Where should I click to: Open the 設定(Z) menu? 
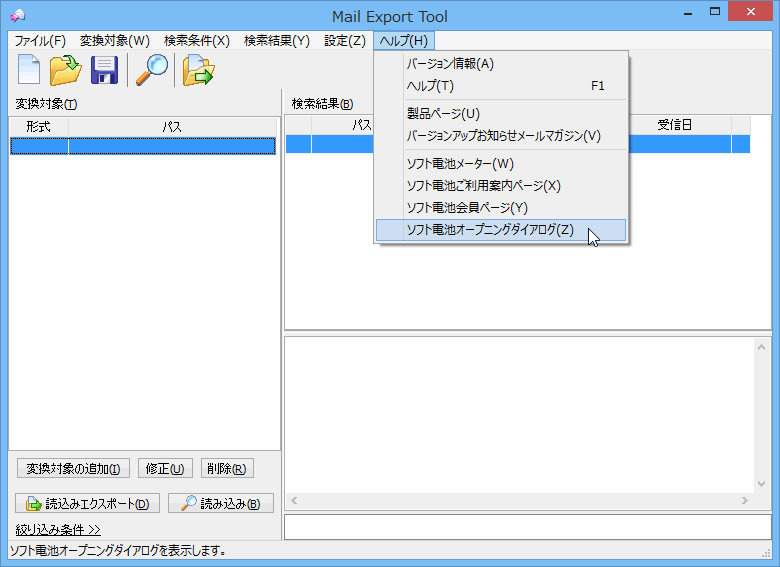click(345, 41)
